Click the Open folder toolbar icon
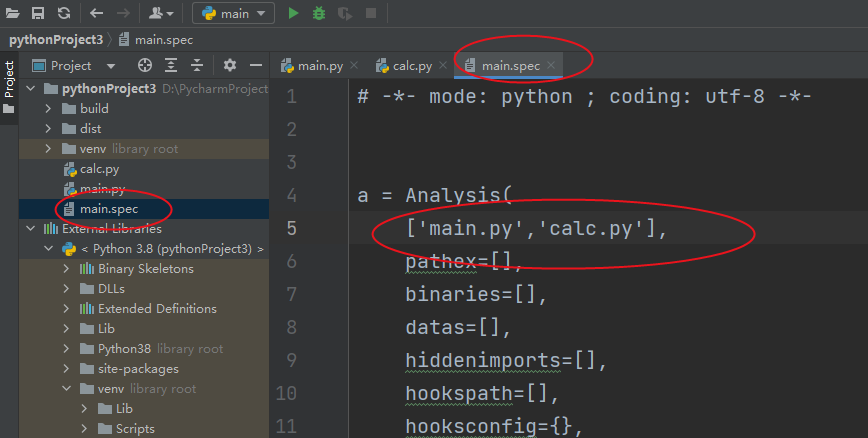 click(12, 13)
